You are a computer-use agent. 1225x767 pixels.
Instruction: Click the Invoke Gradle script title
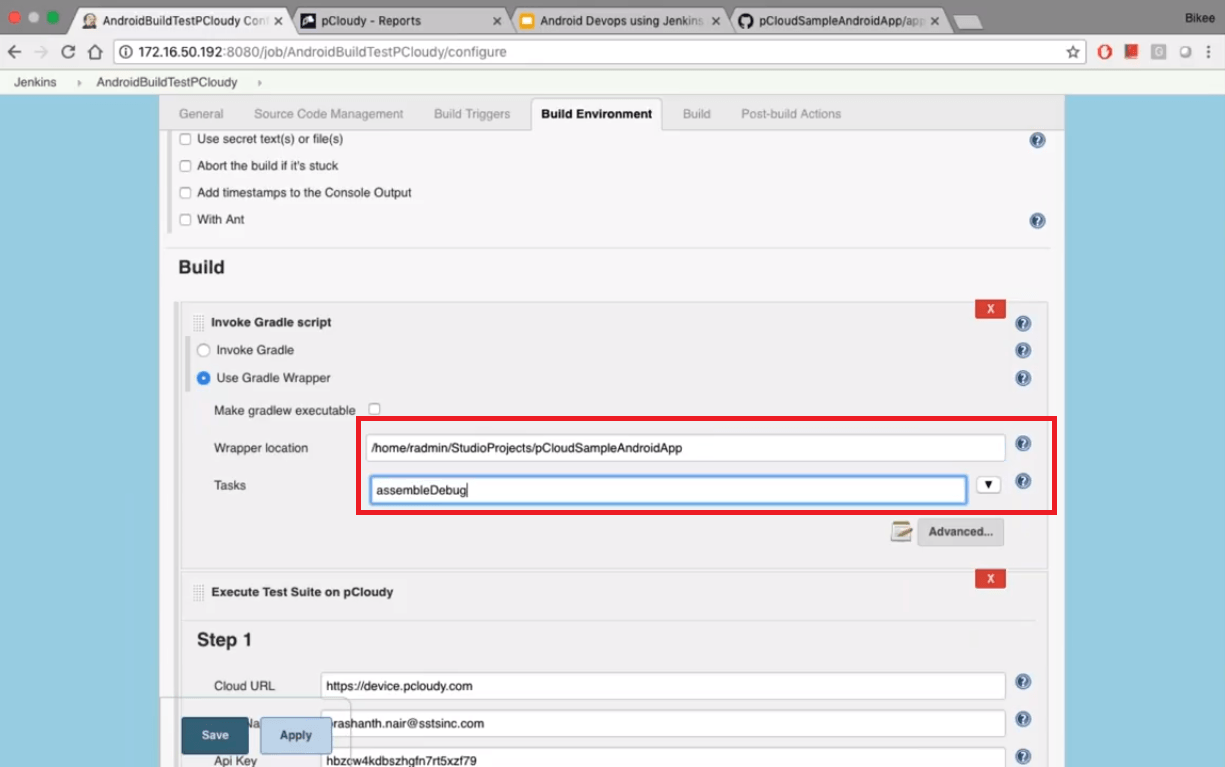tap(271, 323)
